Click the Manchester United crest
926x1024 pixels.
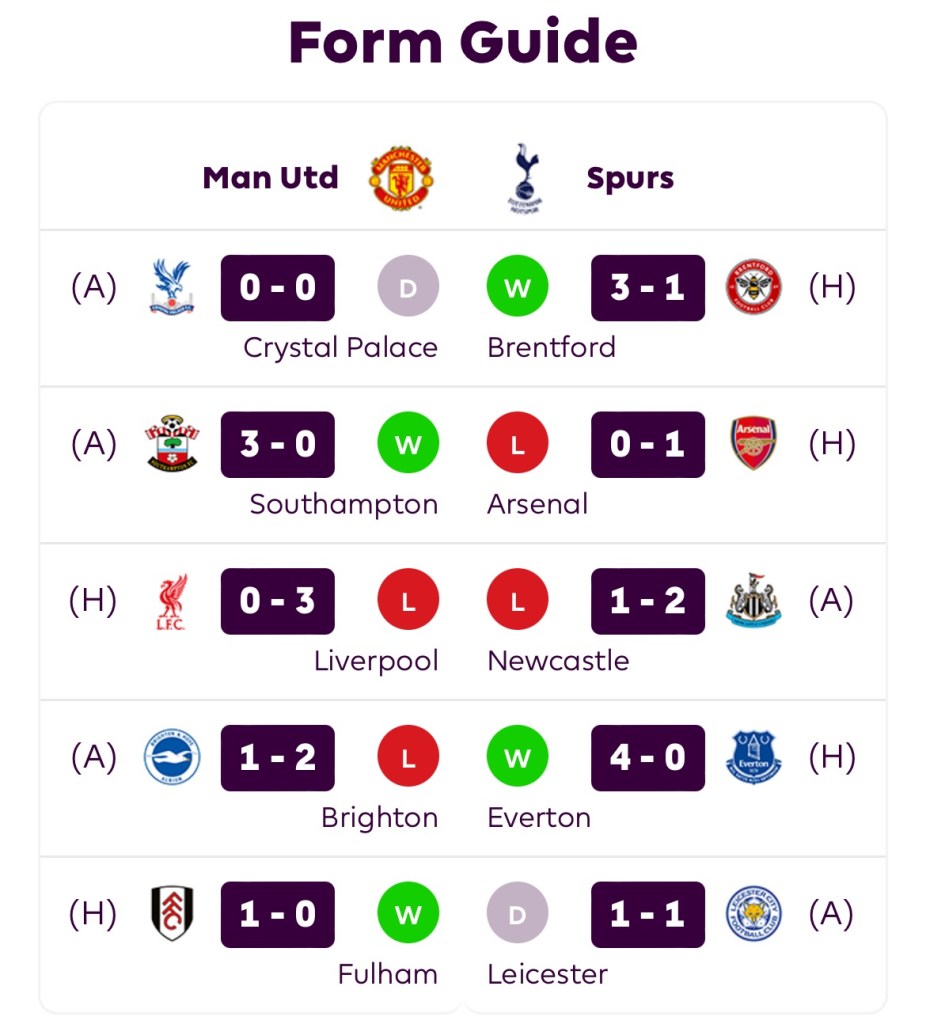pos(401,178)
